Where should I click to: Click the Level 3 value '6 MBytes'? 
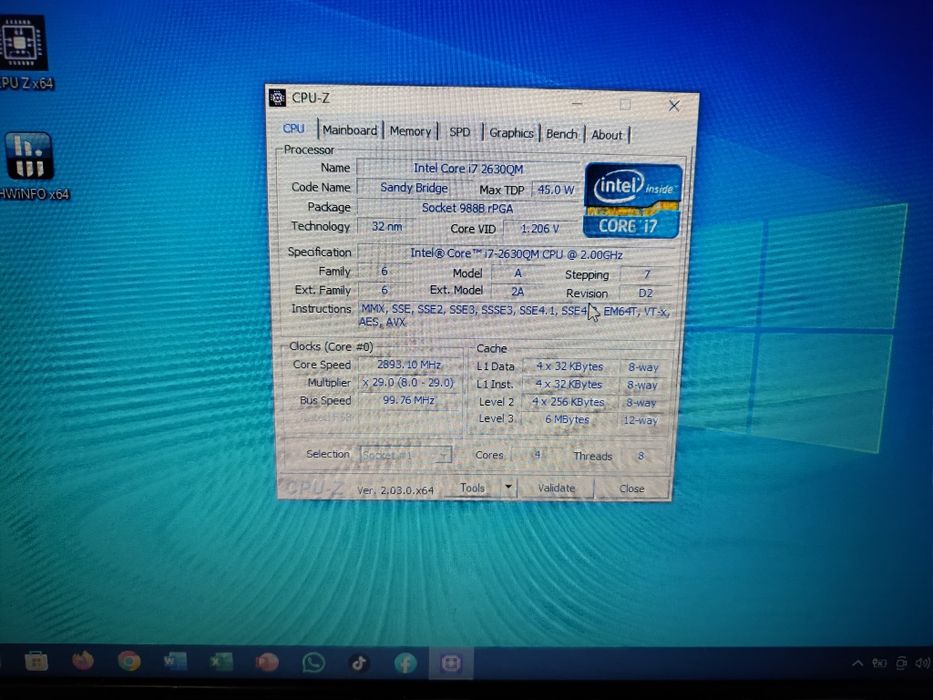pos(567,420)
